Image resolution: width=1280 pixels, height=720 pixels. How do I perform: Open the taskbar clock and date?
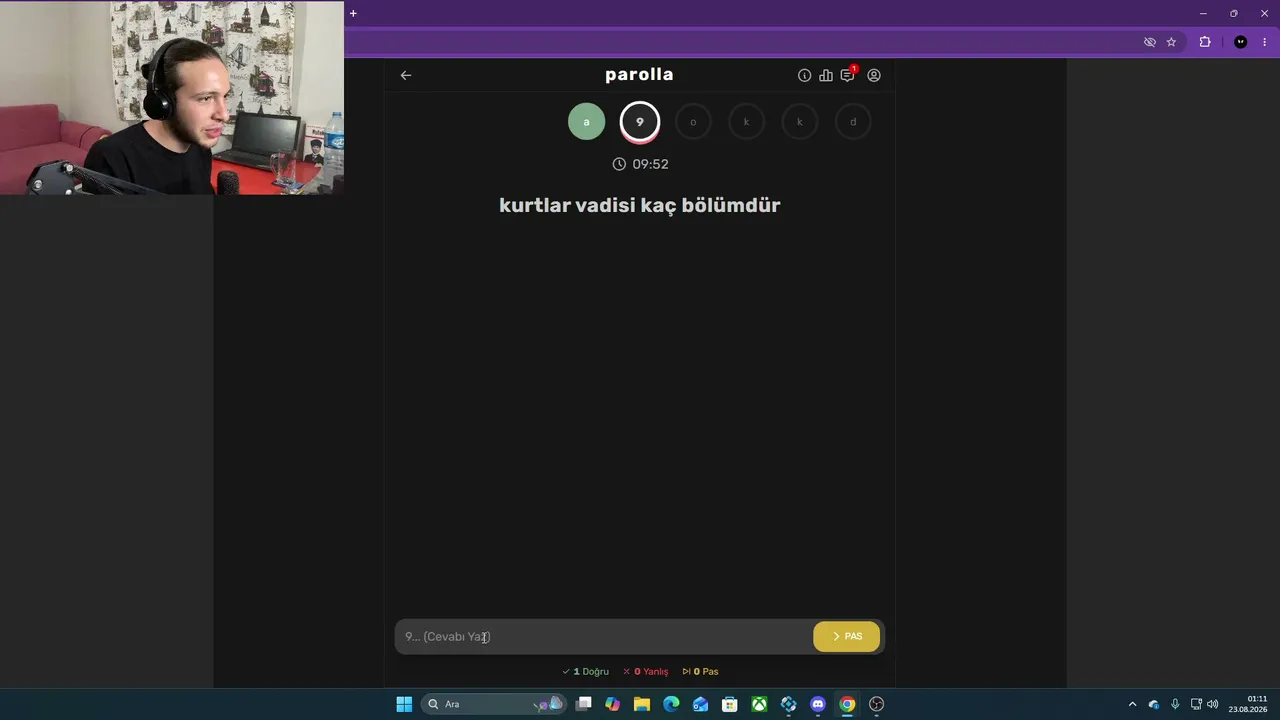coord(1248,704)
